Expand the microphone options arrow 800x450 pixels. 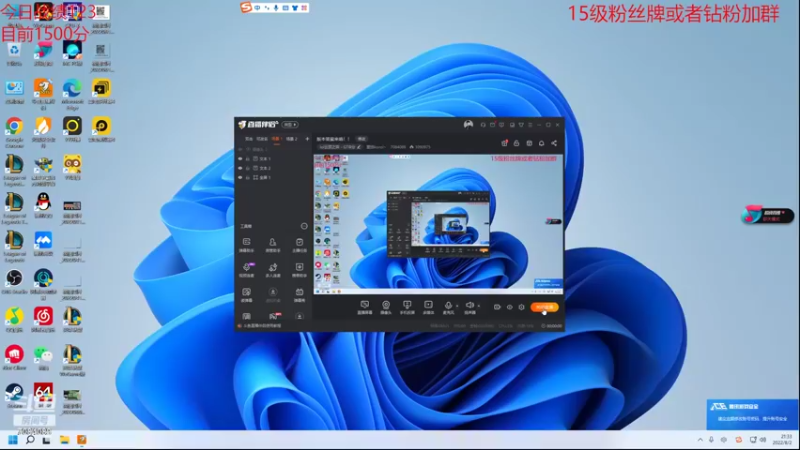pos(457,306)
